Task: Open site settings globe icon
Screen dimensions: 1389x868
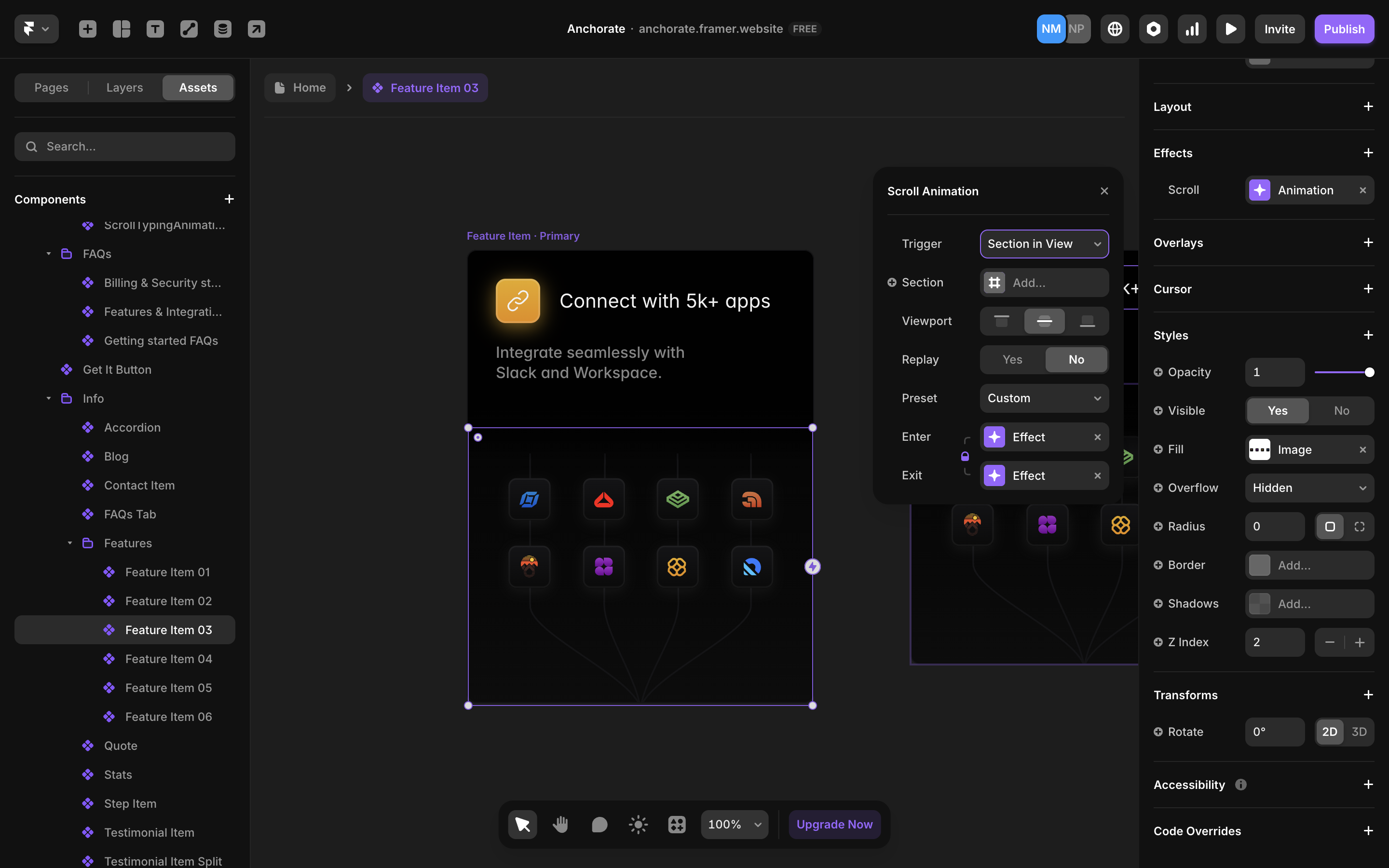Action: click(1115, 29)
